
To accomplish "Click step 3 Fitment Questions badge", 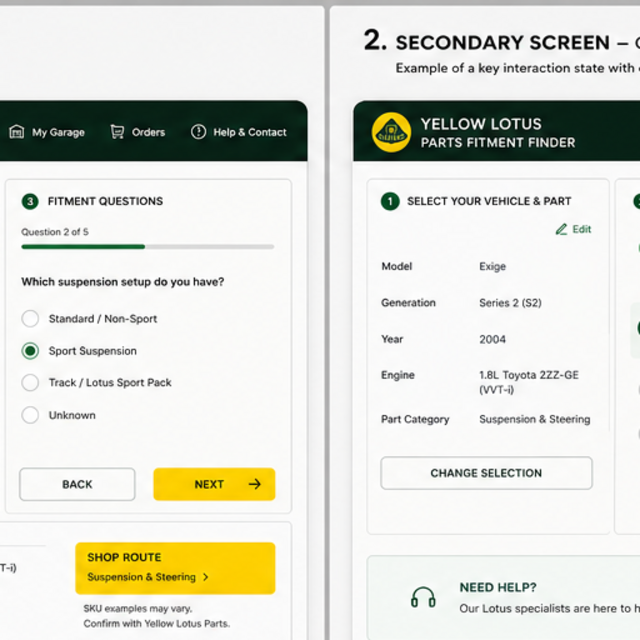I will pos(30,201).
